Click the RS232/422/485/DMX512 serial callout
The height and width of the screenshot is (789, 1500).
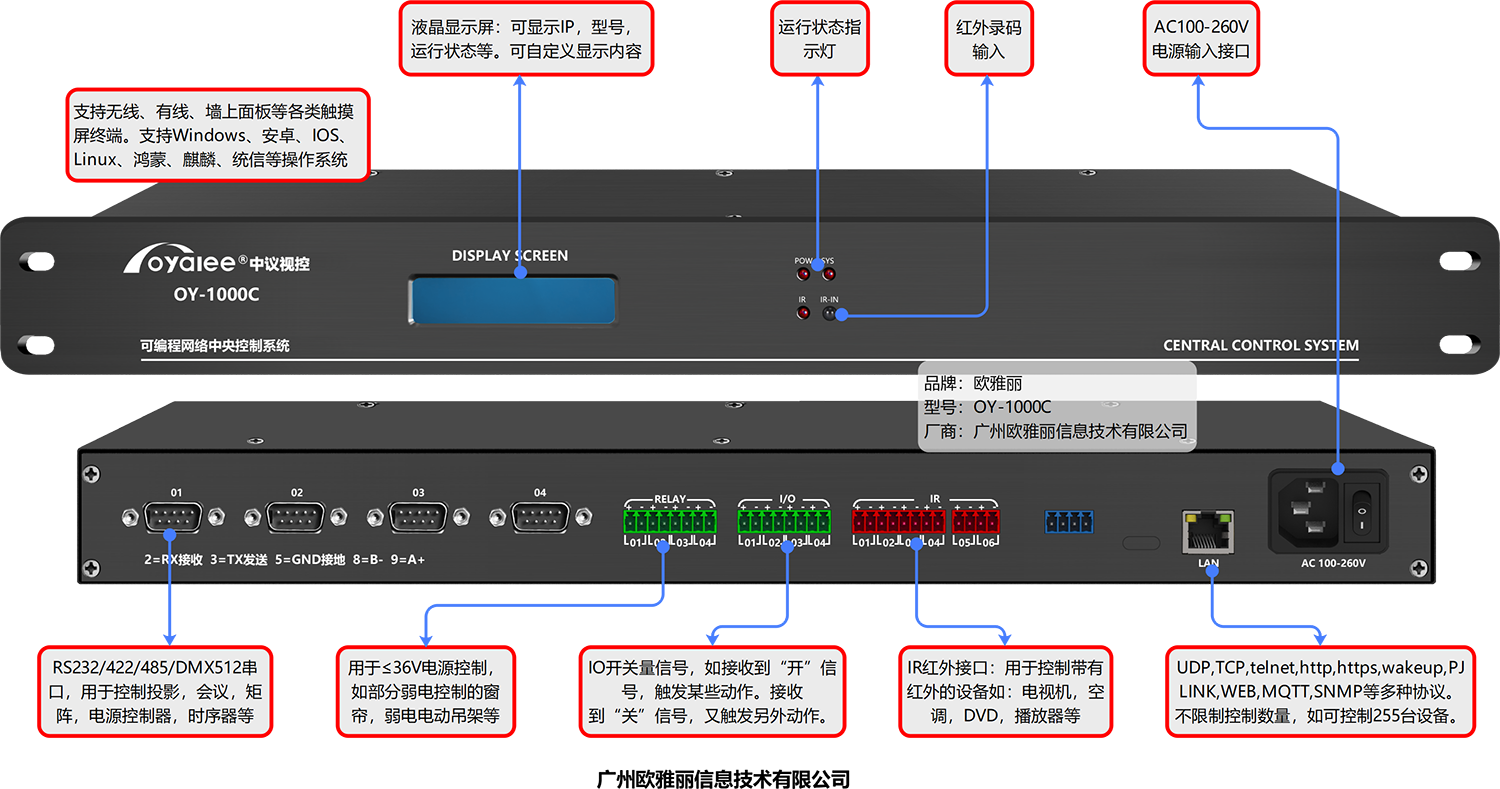click(x=155, y=692)
